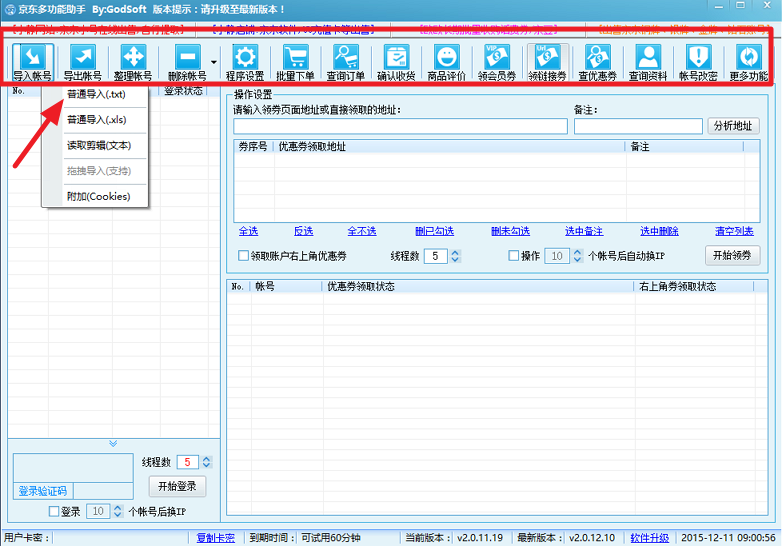
Task: Click the 优惠券领取地址 column header
Action: (450, 147)
